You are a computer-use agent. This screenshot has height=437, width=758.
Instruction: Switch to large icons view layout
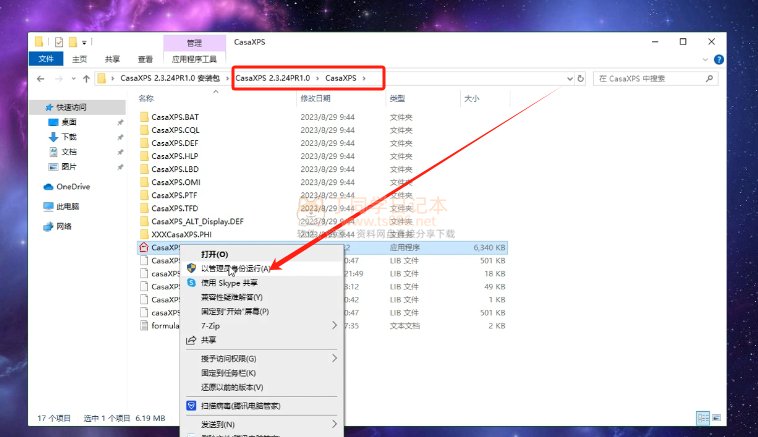pos(716,418)
